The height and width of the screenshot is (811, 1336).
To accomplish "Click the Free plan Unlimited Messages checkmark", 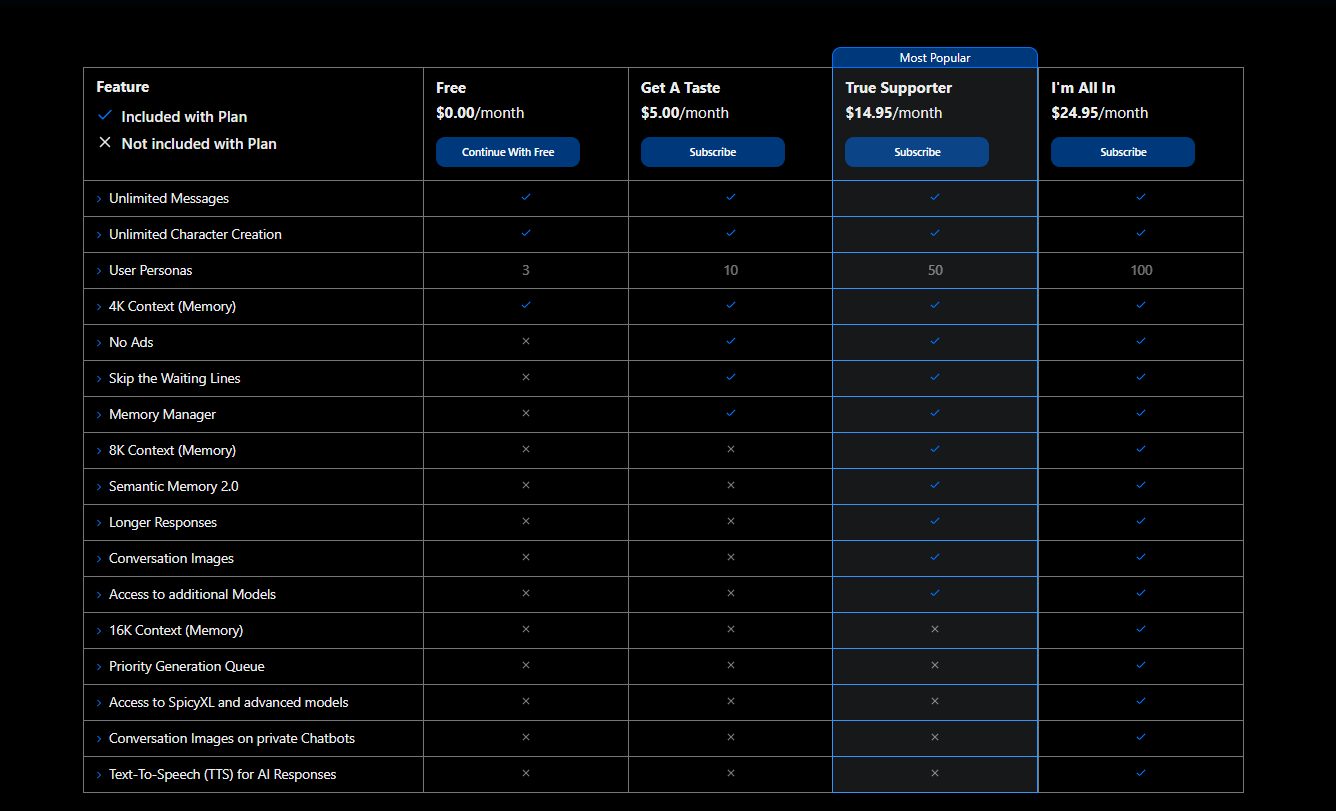I will click(526, 197).
